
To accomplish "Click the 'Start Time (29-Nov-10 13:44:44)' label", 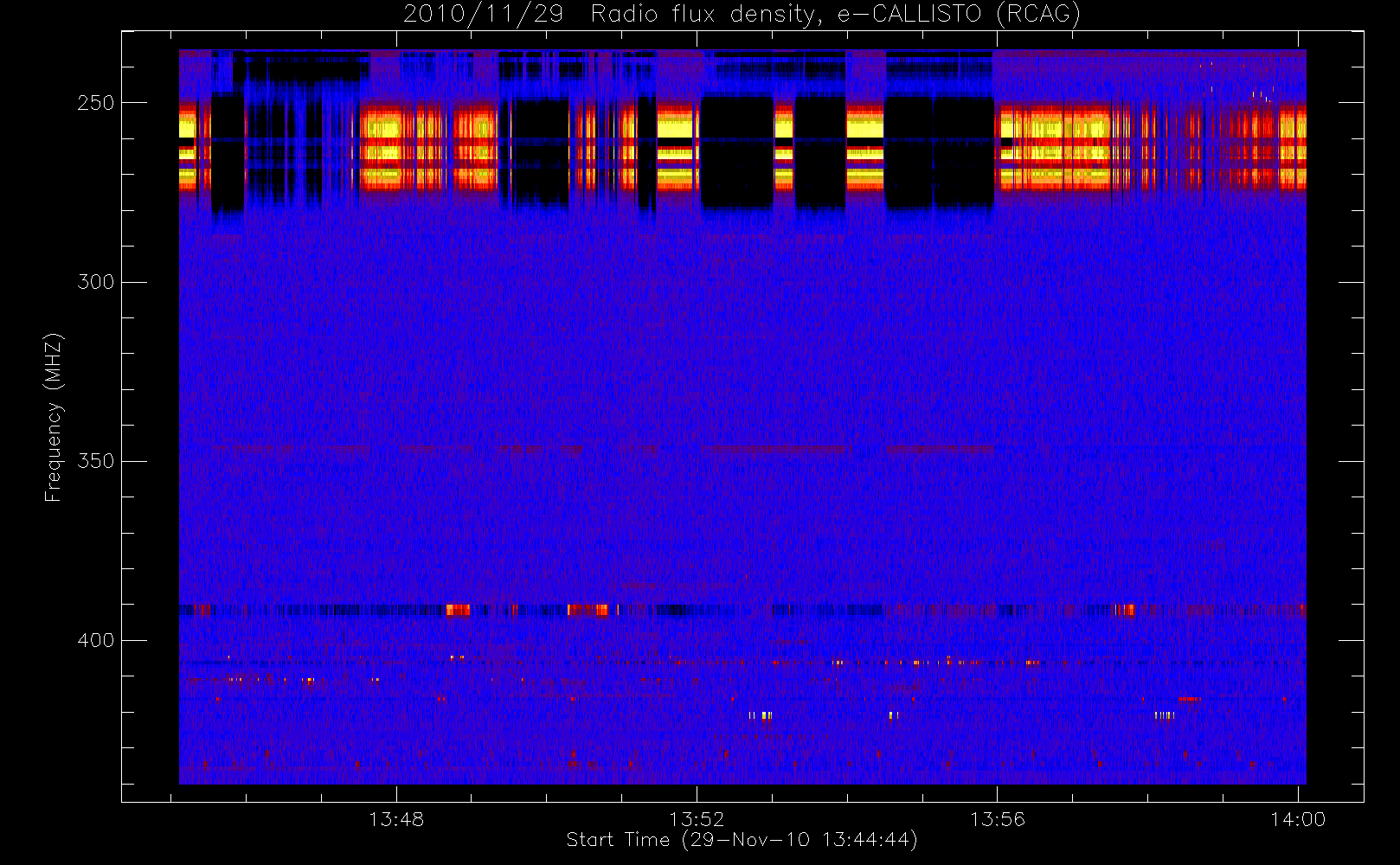I will (742, 840).
